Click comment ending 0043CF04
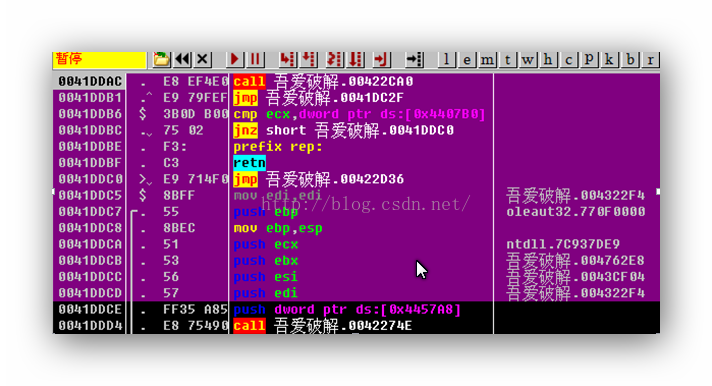The height and width of the screenshot is (386, 712). click(x=575, y=277)
